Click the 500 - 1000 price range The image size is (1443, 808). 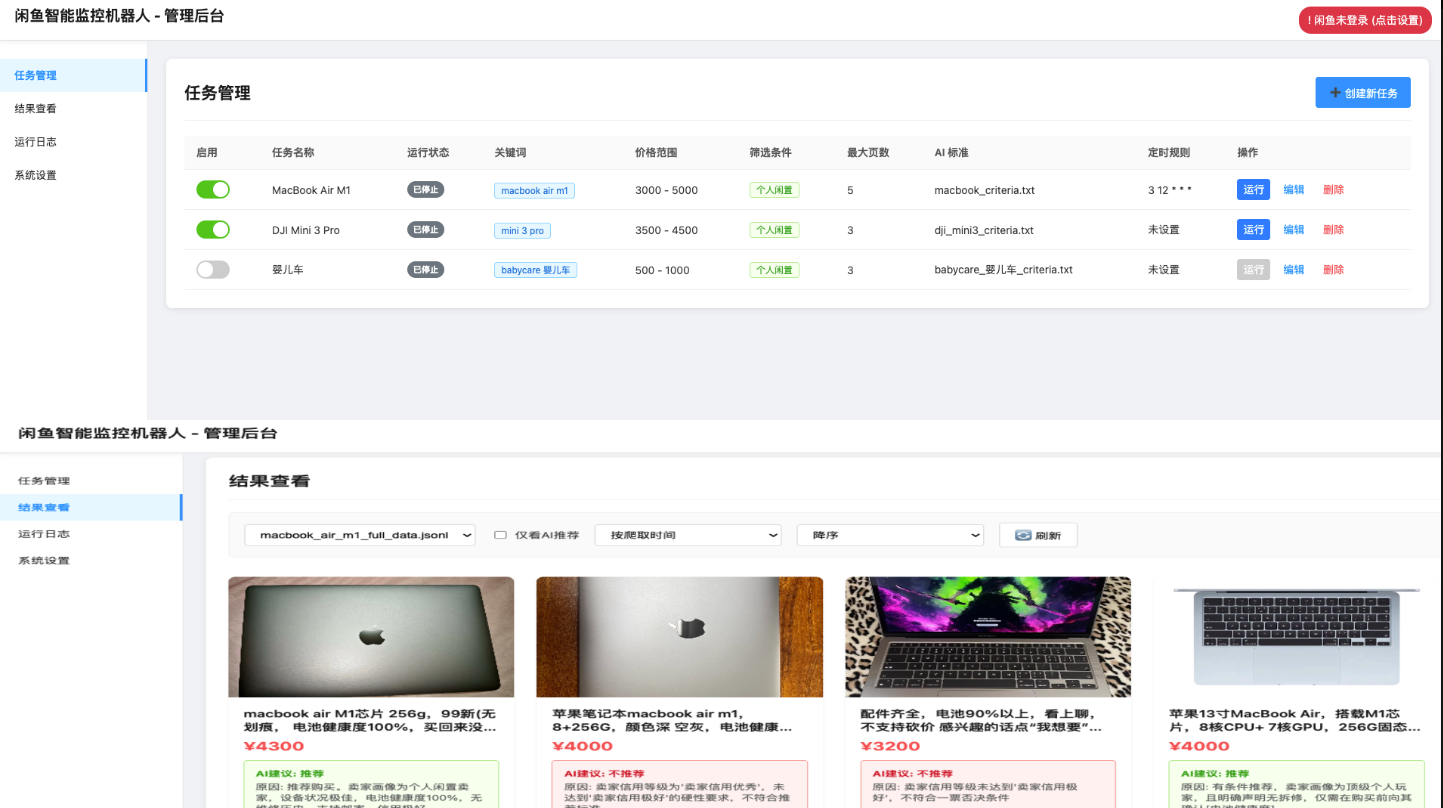(662, 270)
